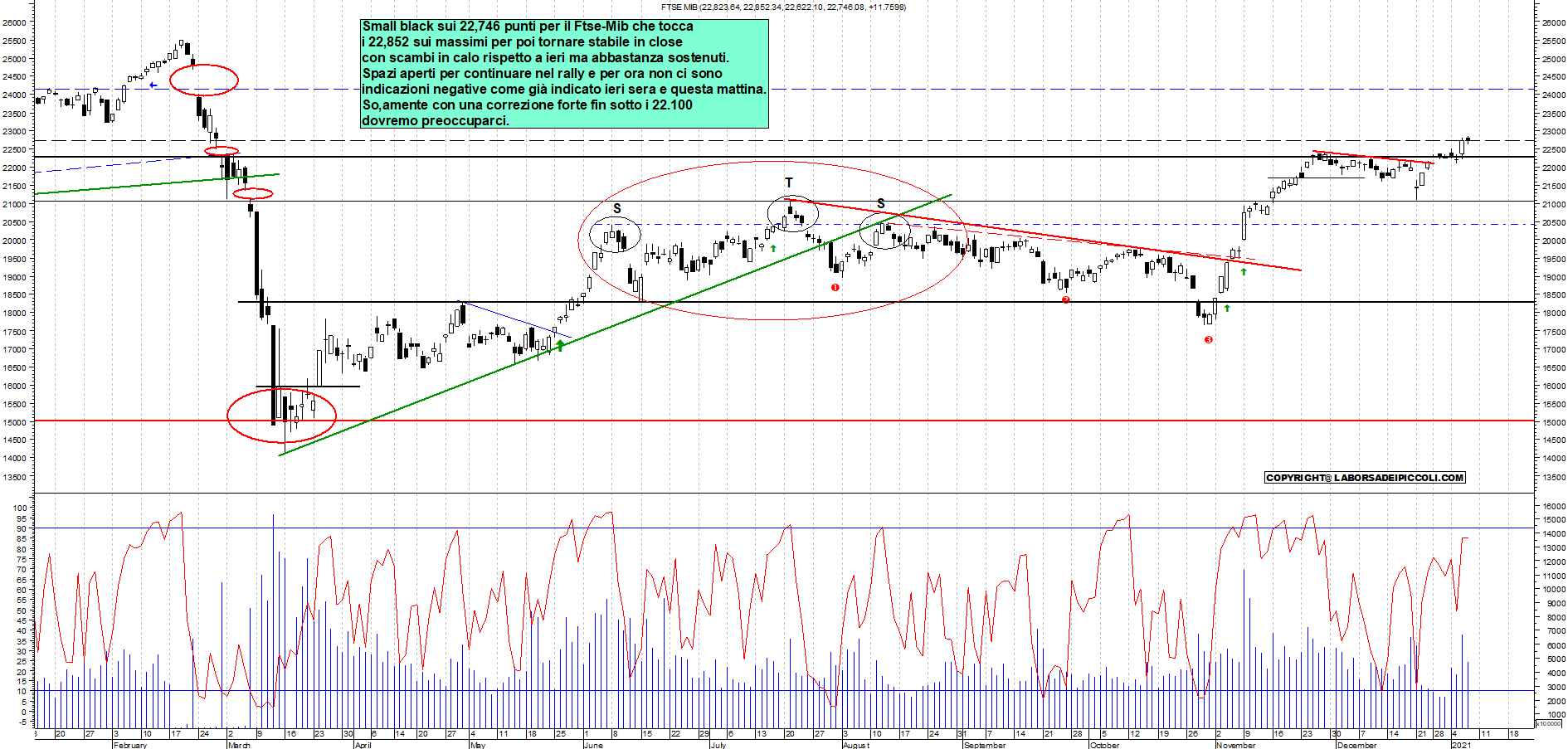Image resolution: width=1568 pixels, height=749 pixels.
Task: Click the July month label
Action: coord(718,745)
